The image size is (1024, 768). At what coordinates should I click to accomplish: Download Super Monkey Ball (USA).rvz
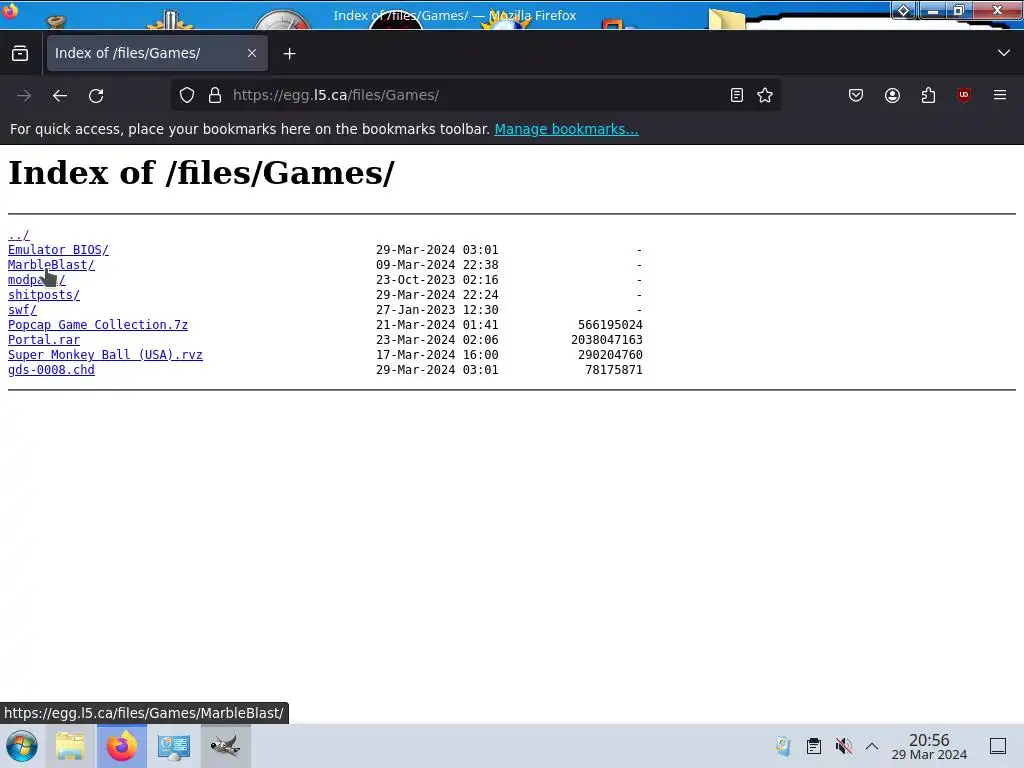pyautogui.click(x=105, y=355)
